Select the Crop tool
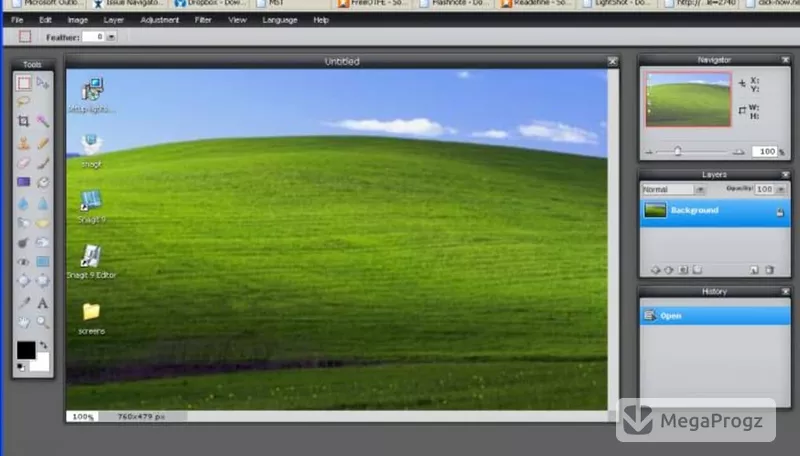 tap(23, 121)
